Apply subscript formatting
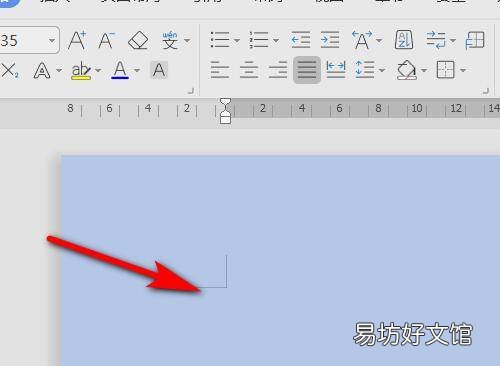 pyautogui.click(x=10, y=71)
